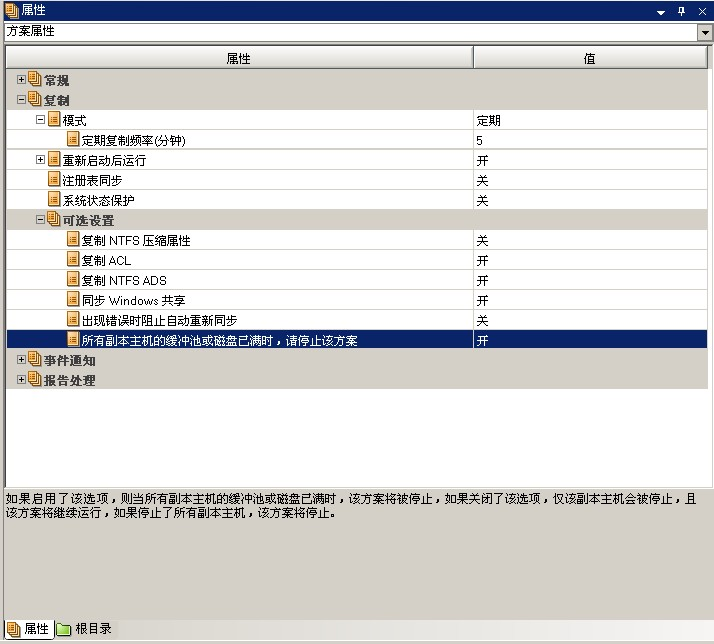The width and height of the screenshot is (714, 644).
Task: Select the 出现错误时阻止自动重新同步 row label
Action: tap(159, 321)
